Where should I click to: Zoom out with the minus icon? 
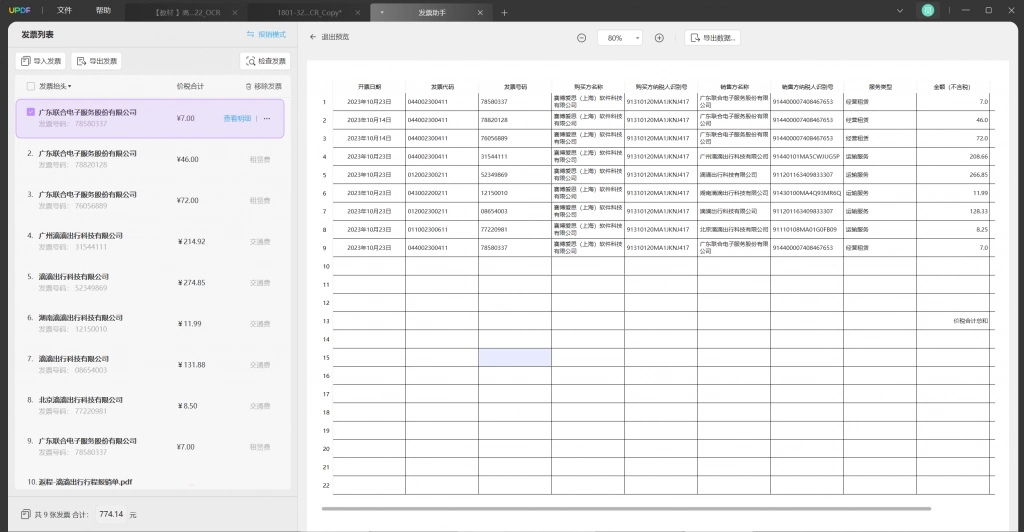581,38
